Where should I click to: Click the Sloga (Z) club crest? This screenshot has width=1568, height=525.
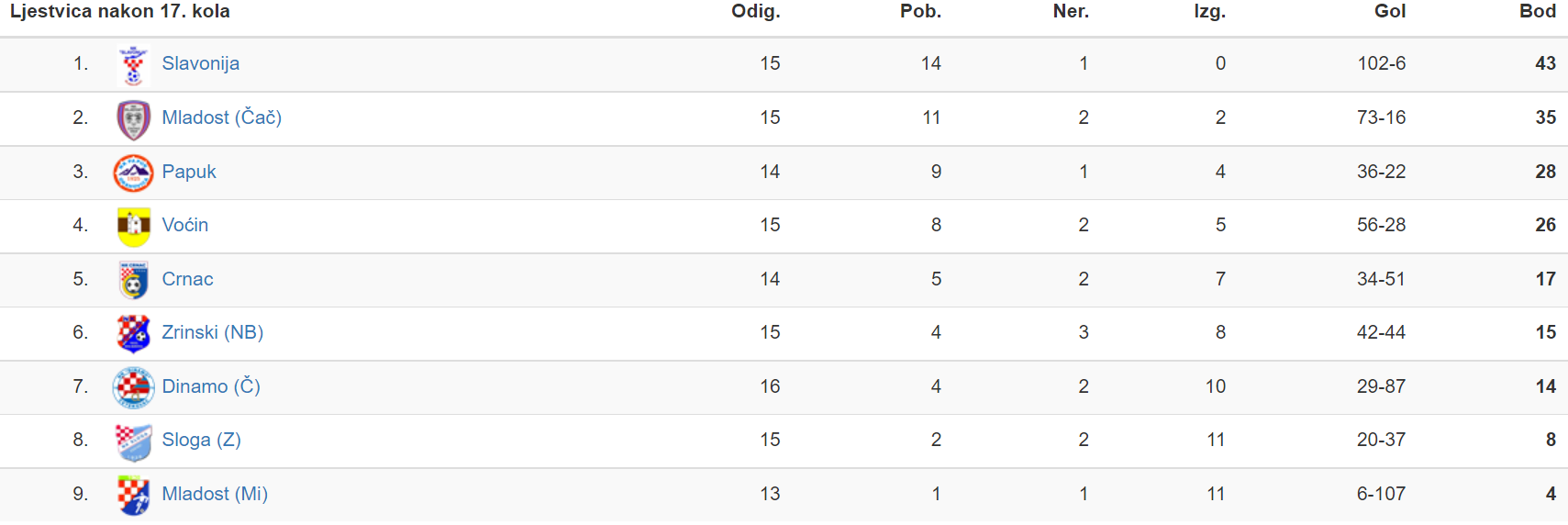pos(134,441)
